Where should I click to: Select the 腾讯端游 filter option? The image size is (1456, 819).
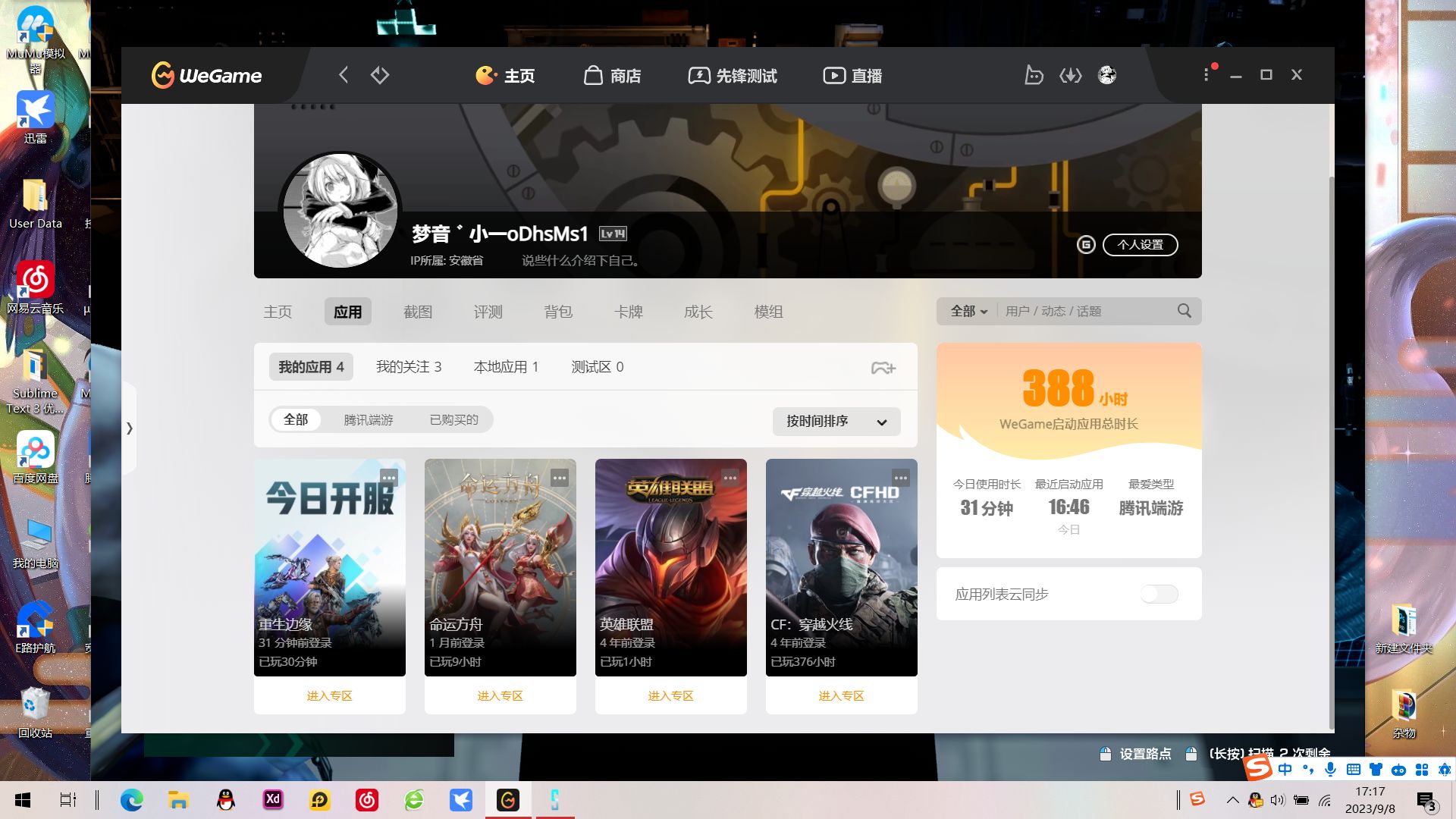(x=369, y=420)
